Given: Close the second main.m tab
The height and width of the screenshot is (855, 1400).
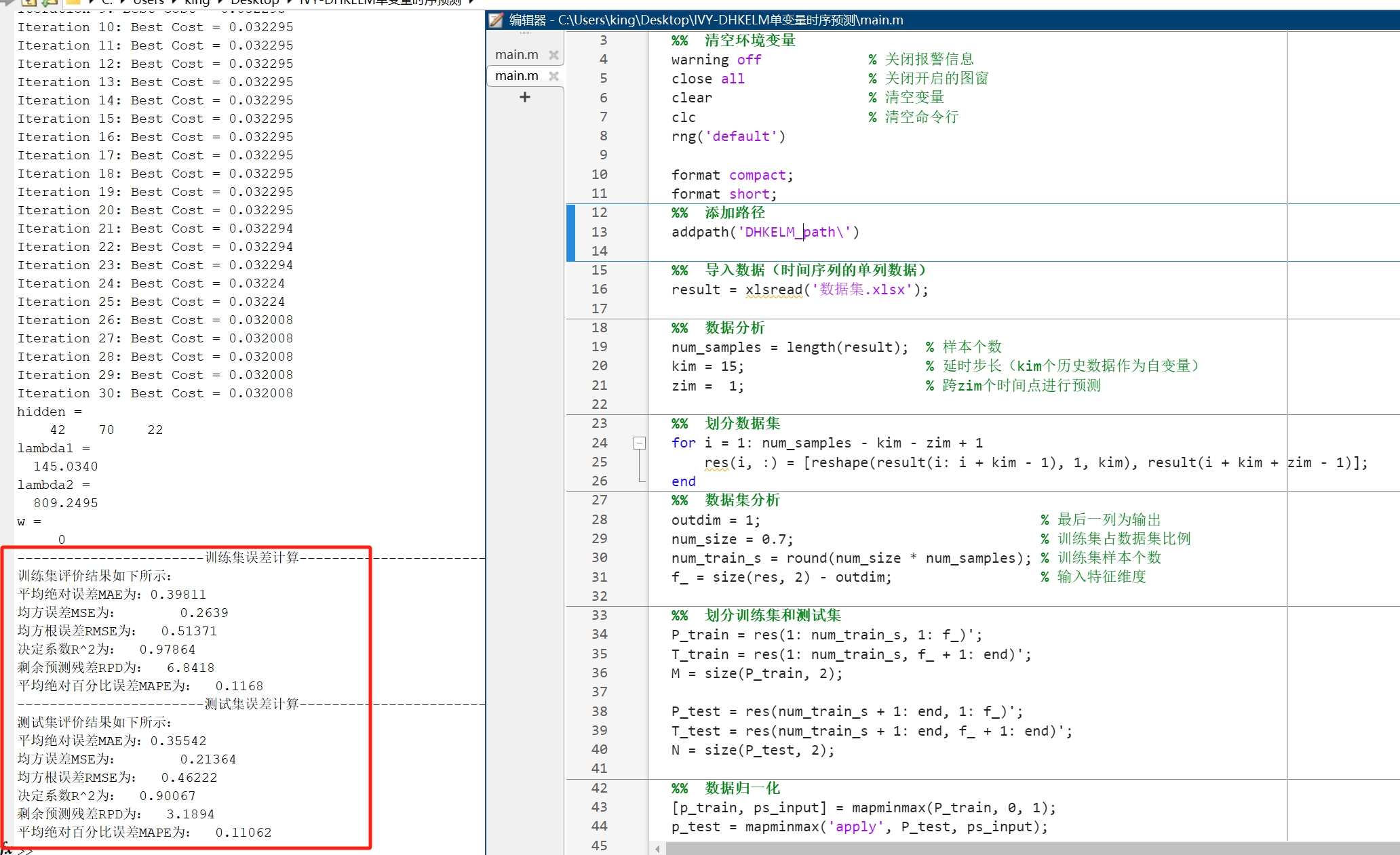Looking at the screenshot, I should [x=553, y=76].
